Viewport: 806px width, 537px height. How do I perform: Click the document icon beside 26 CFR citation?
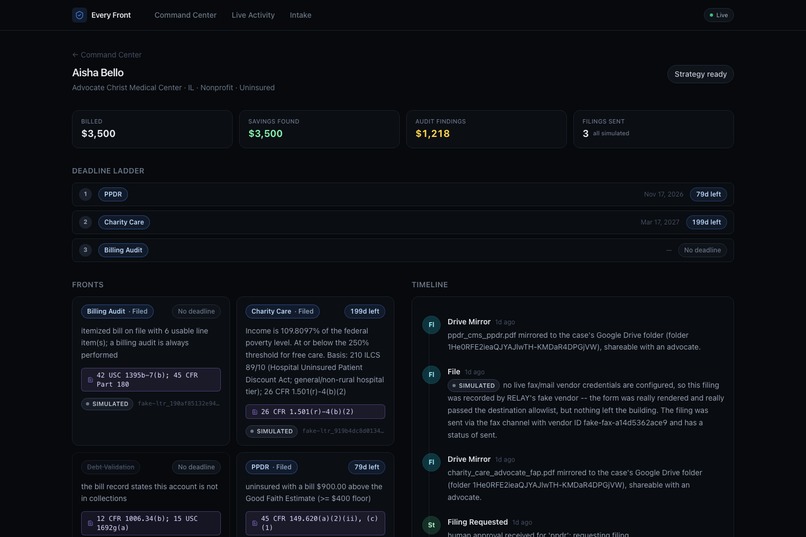pos(254,412)
